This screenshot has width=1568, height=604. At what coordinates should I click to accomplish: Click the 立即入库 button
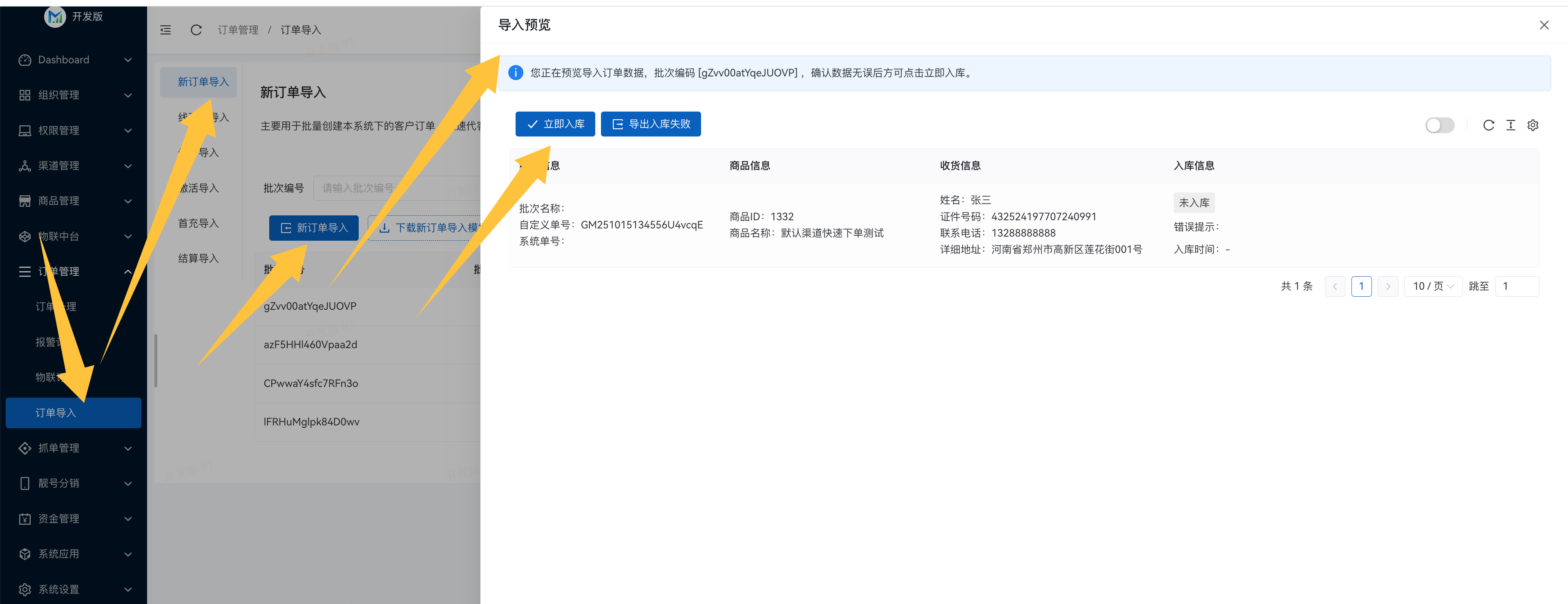tap(554, 124)
